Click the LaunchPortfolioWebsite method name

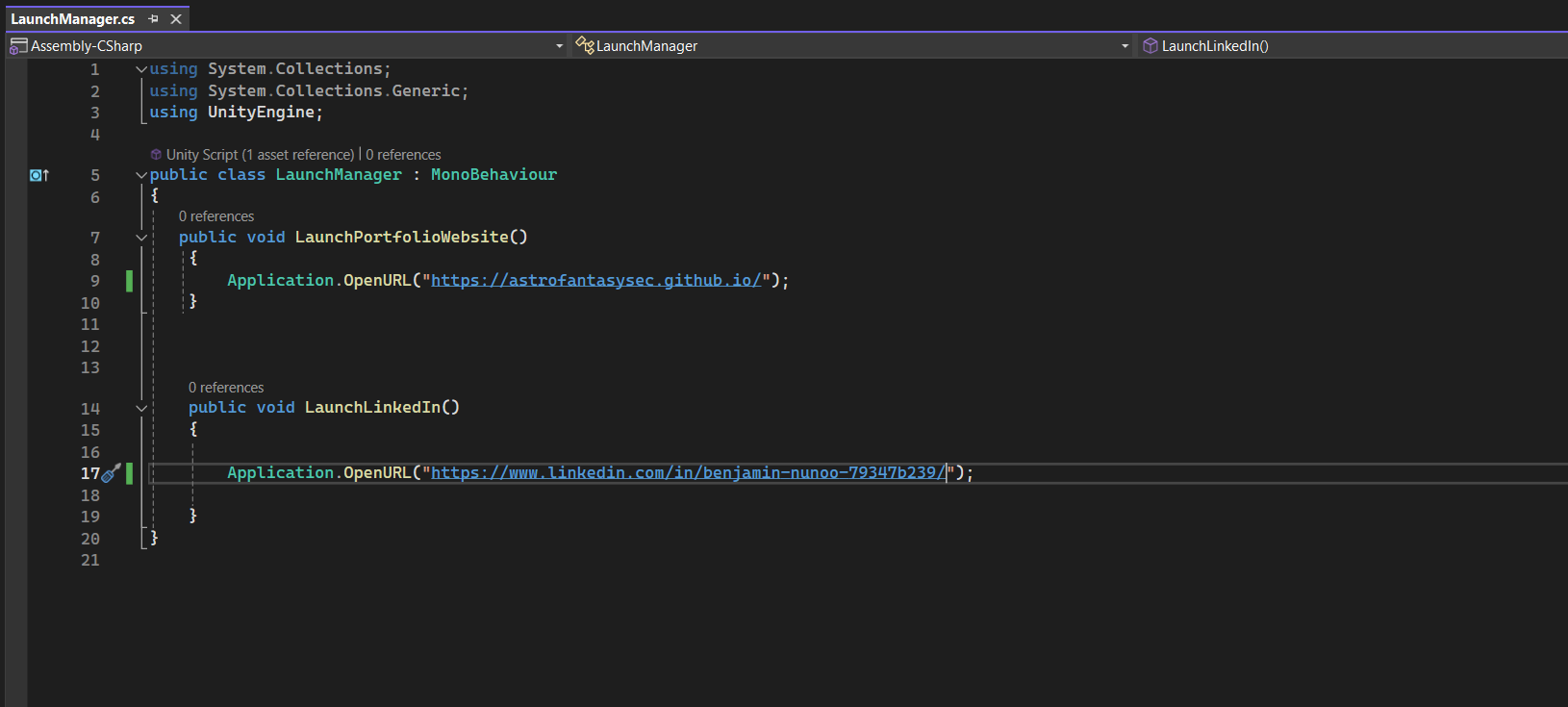tap(401, 238)
